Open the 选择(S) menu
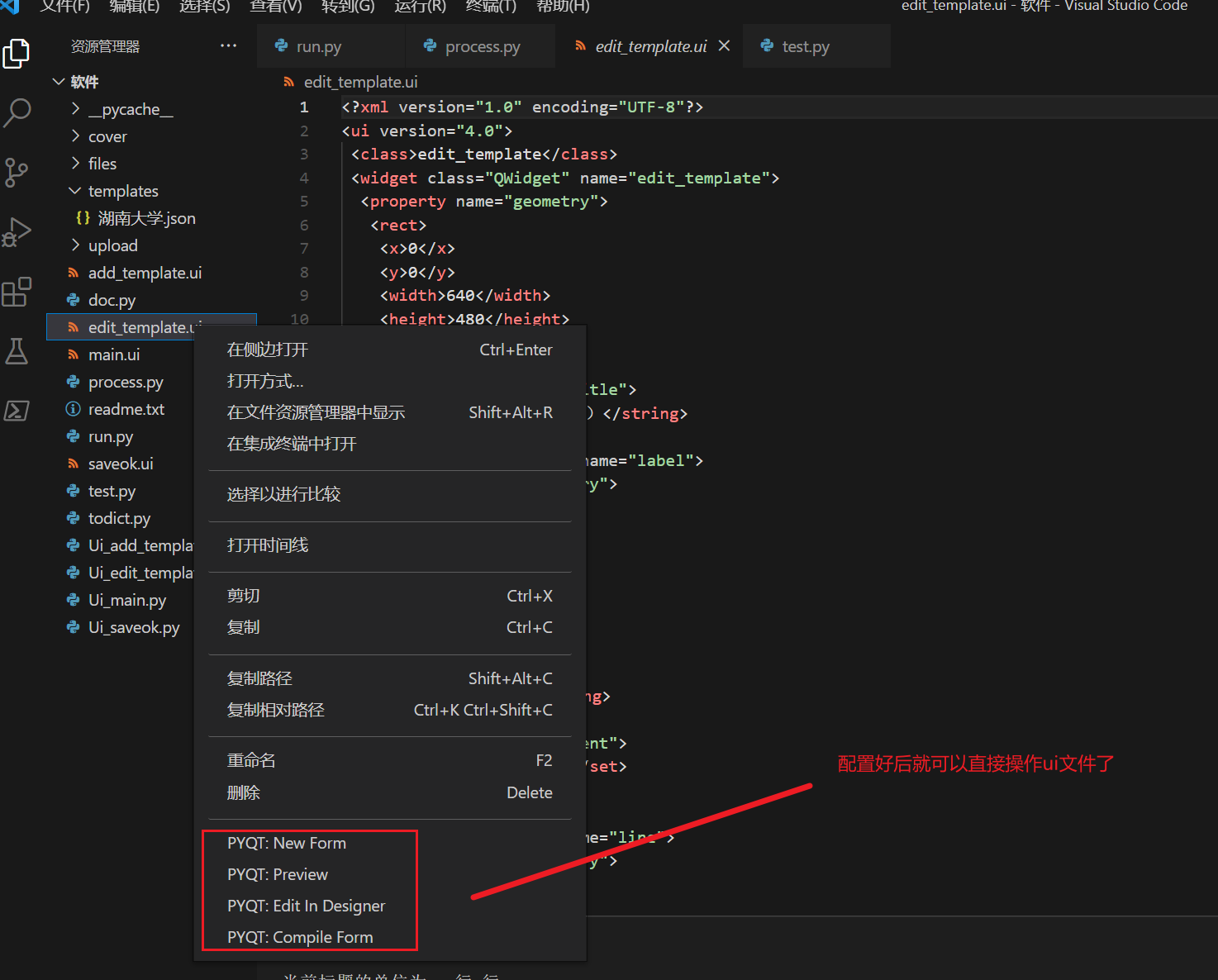Screen dimensions: 1218x980 205,6
